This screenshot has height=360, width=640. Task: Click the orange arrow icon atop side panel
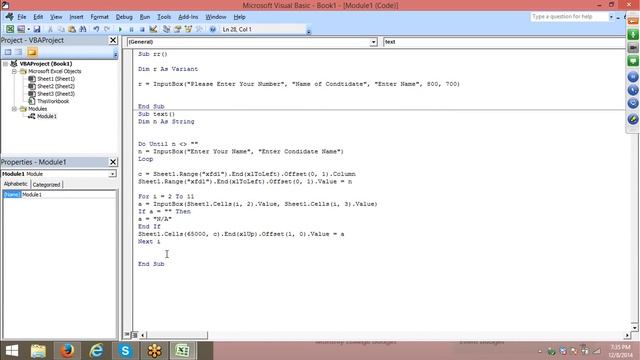[633, 21]
